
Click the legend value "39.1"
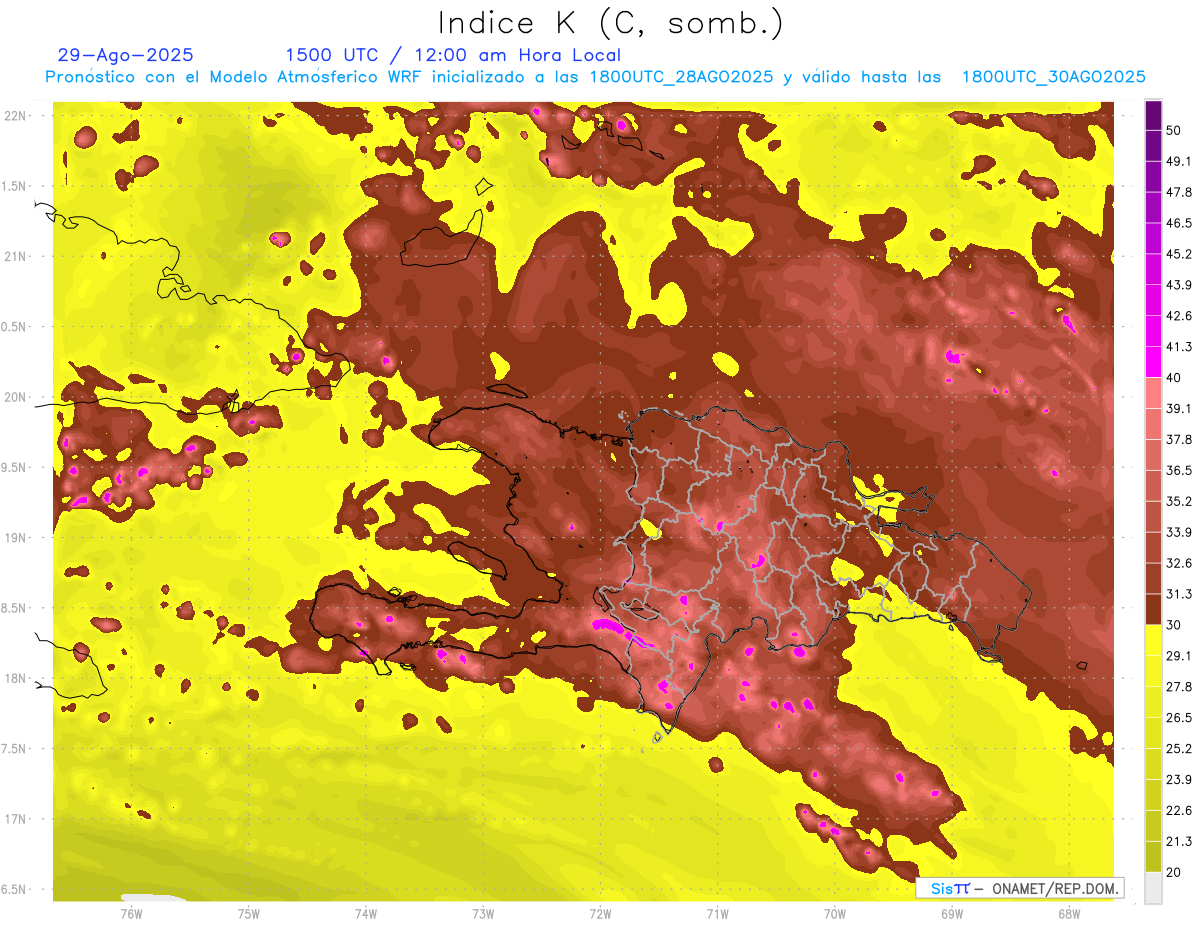tap(1179, 408)
